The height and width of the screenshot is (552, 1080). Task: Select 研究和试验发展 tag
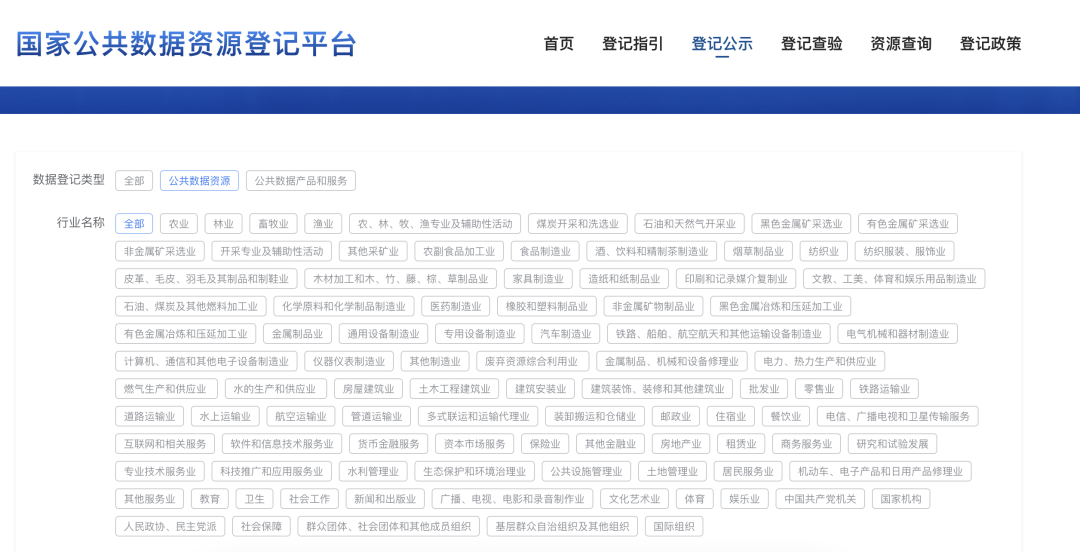tap(893, 444)
